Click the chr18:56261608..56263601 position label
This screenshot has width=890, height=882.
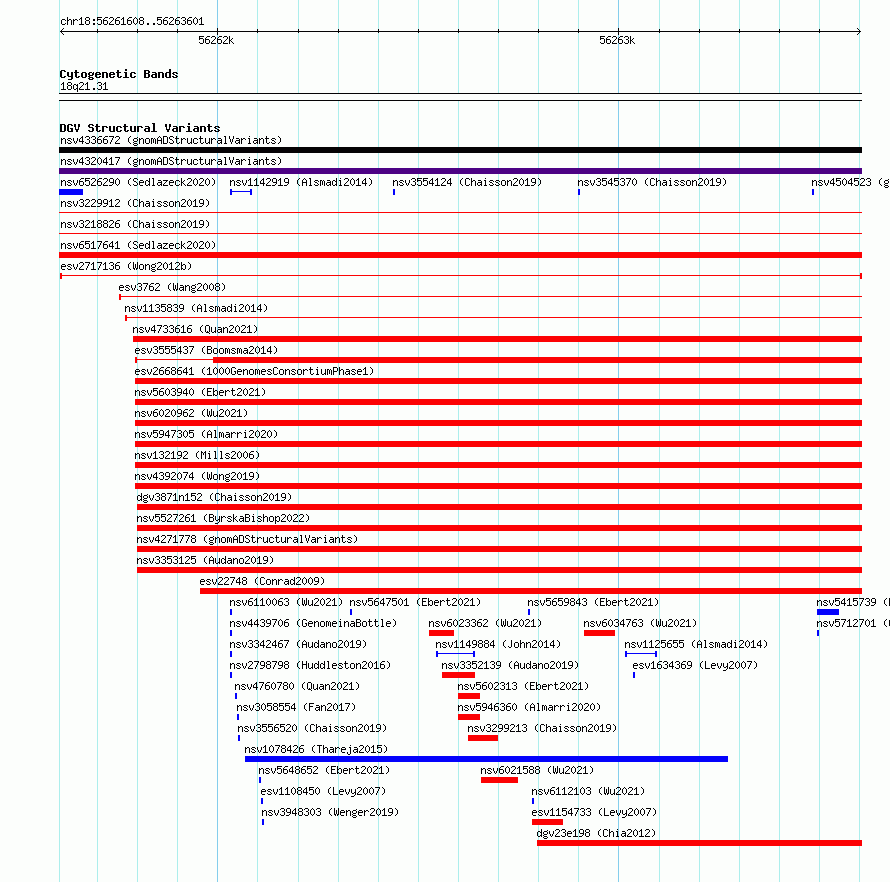pyautogui.click(x=132, y=22)
